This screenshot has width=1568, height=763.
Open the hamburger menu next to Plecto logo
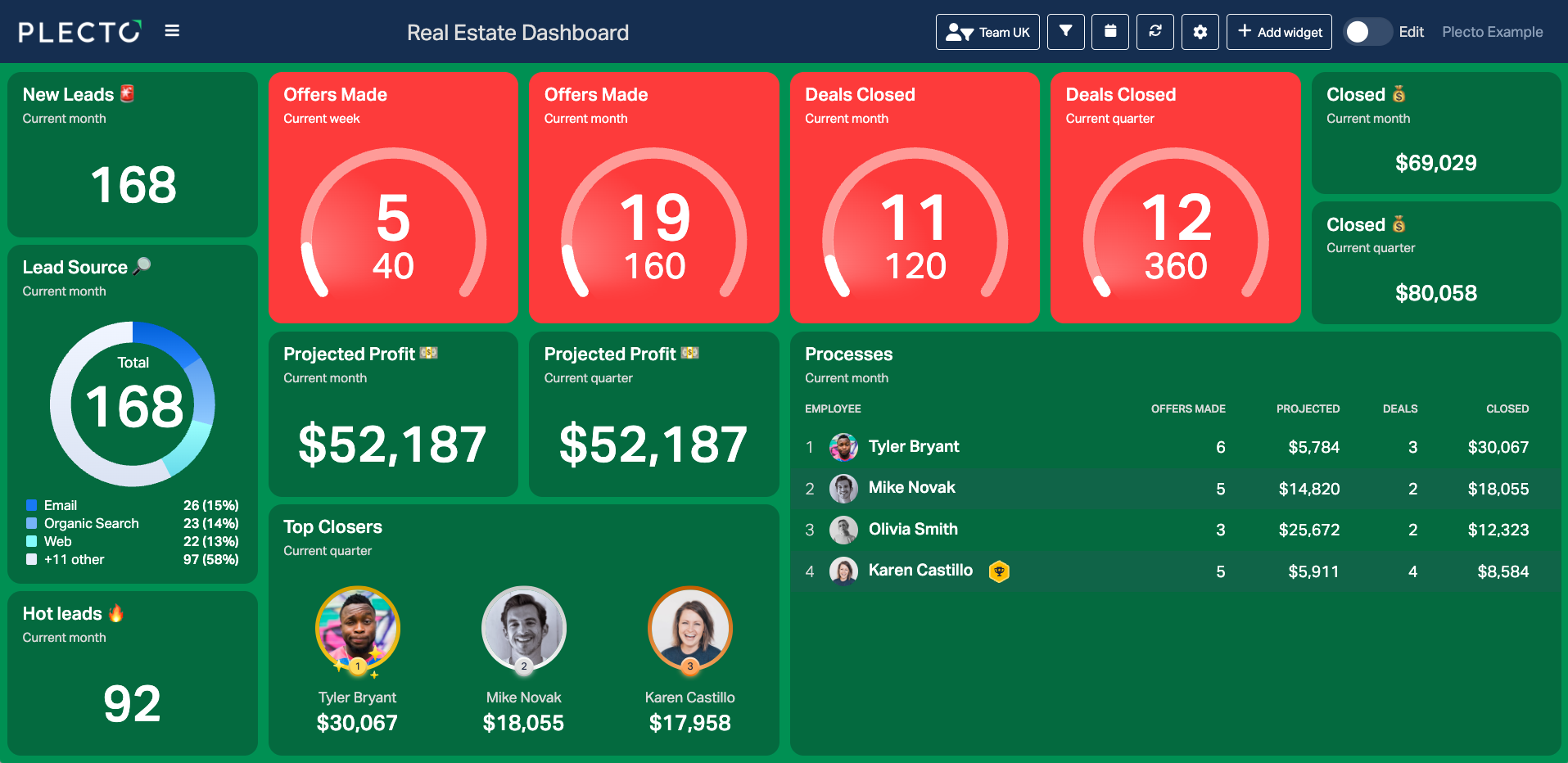click(172, 31)
